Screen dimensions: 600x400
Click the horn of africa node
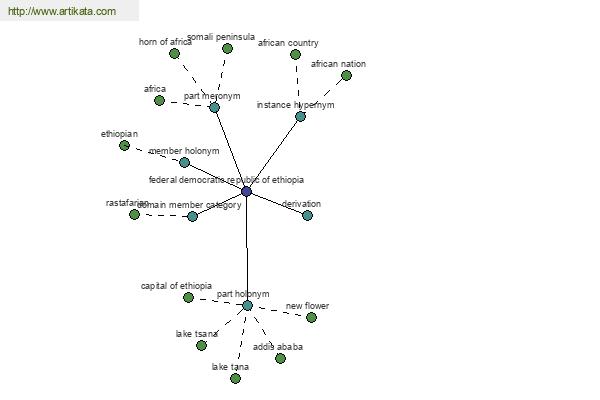pyautogui.click(x=174, y=54)
